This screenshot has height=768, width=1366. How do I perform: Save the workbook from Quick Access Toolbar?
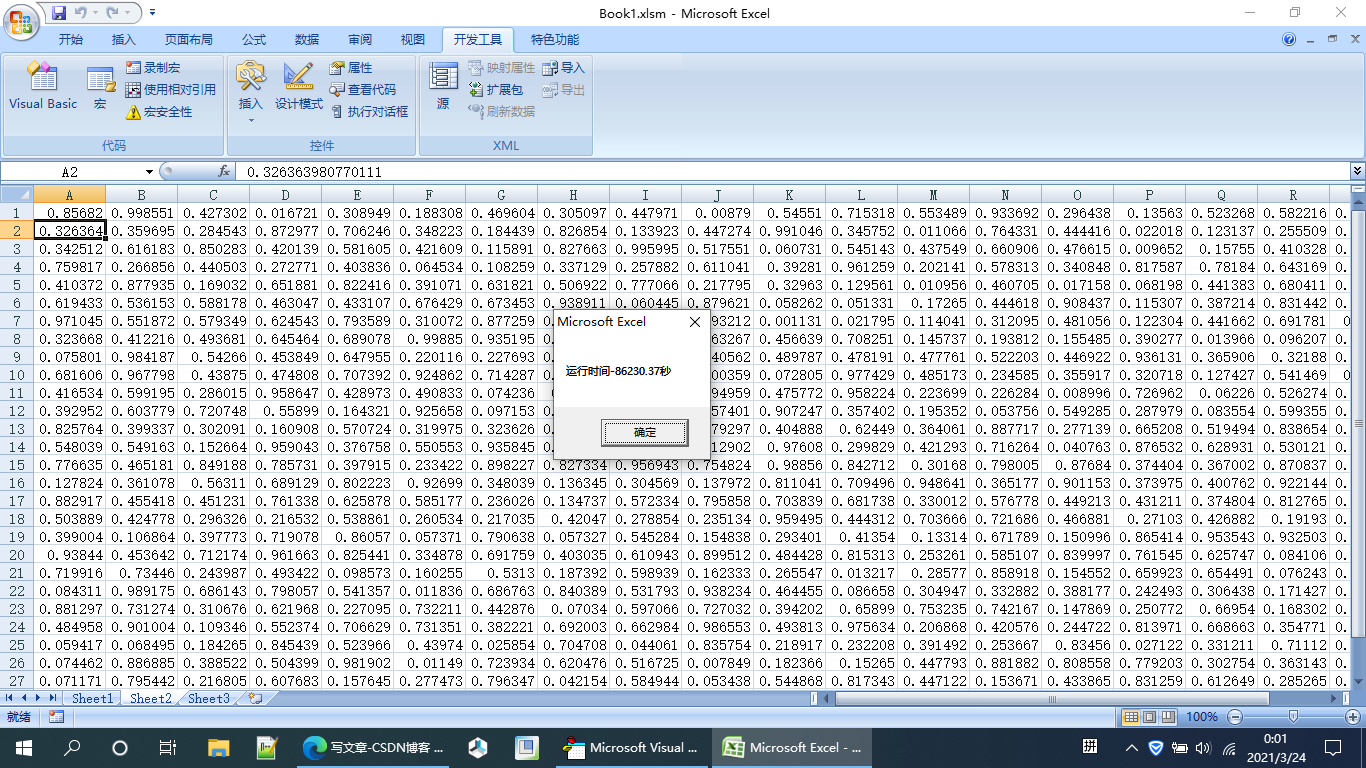59,13
